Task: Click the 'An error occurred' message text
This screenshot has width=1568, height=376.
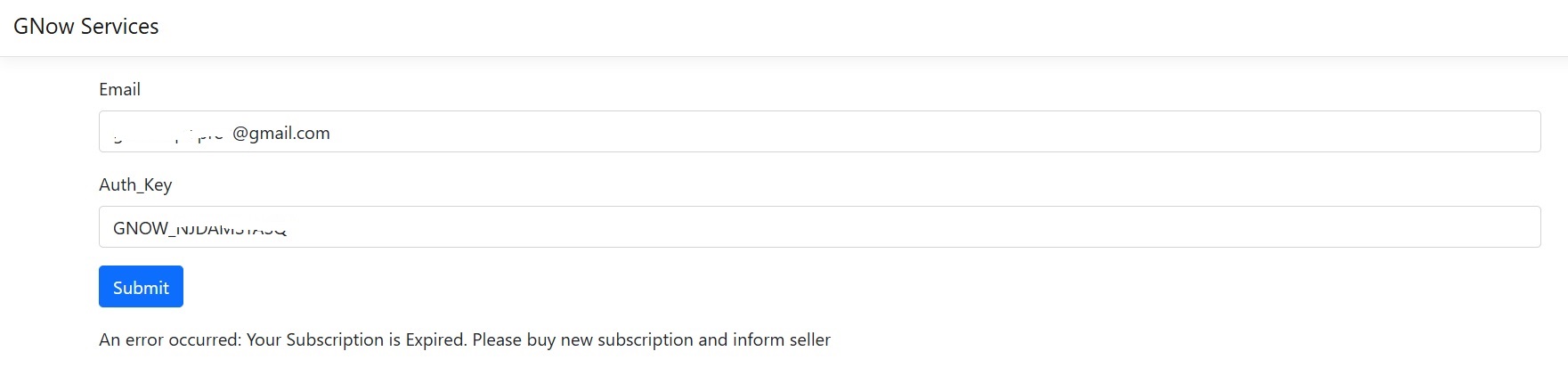Action: point(169,339)
